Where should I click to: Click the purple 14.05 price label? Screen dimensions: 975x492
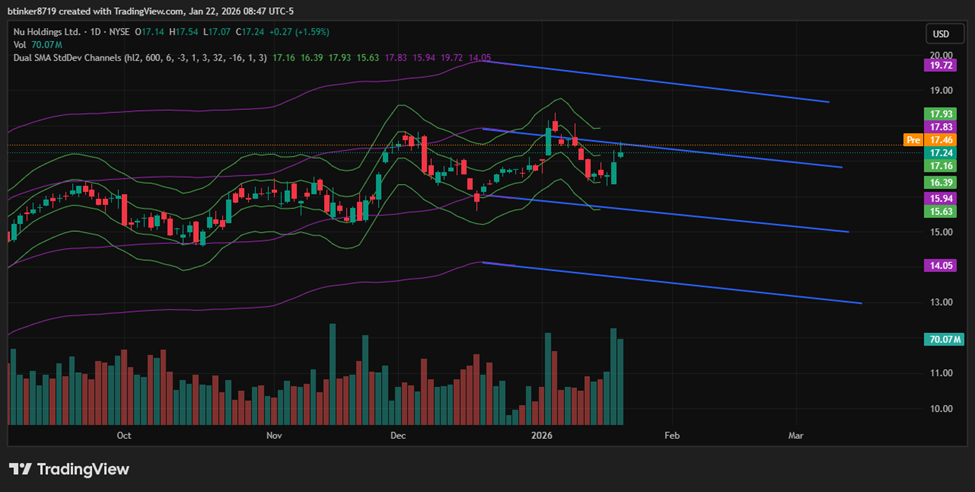[x=942, y=265]
